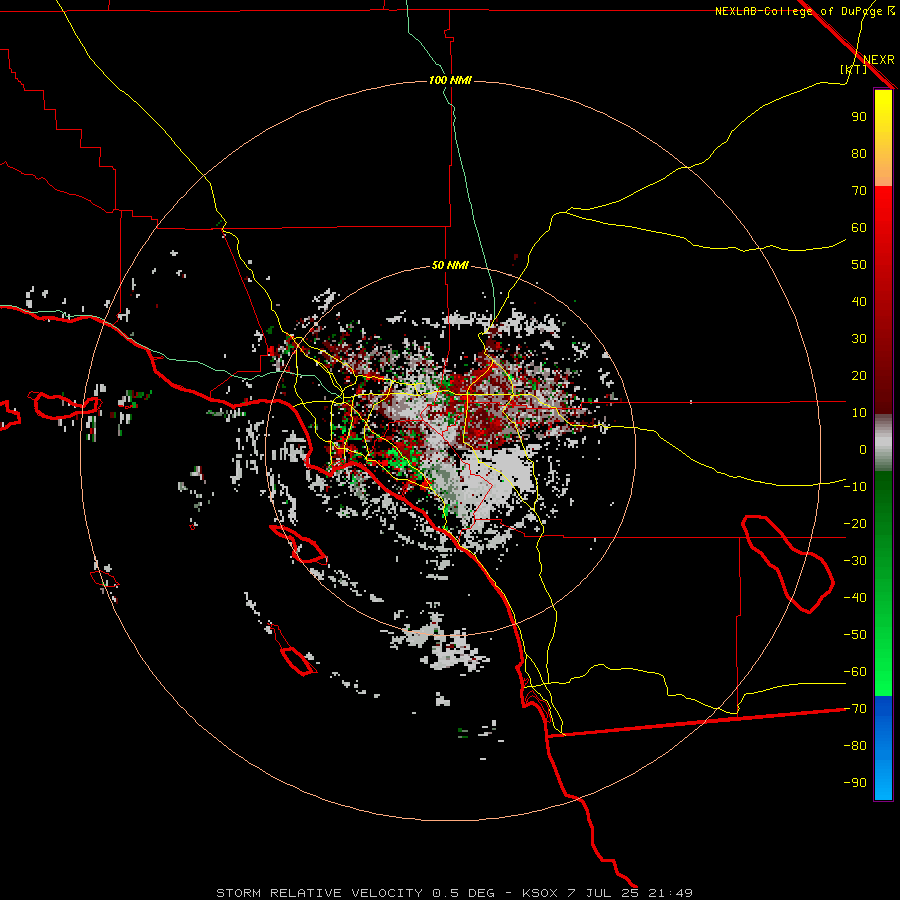Image resolution: width=900 pixels, height=900 pixels.
Task: Click the footer text "STORM RELATIVE VELOCITY 0.5 DEG"
Action: 355,893
